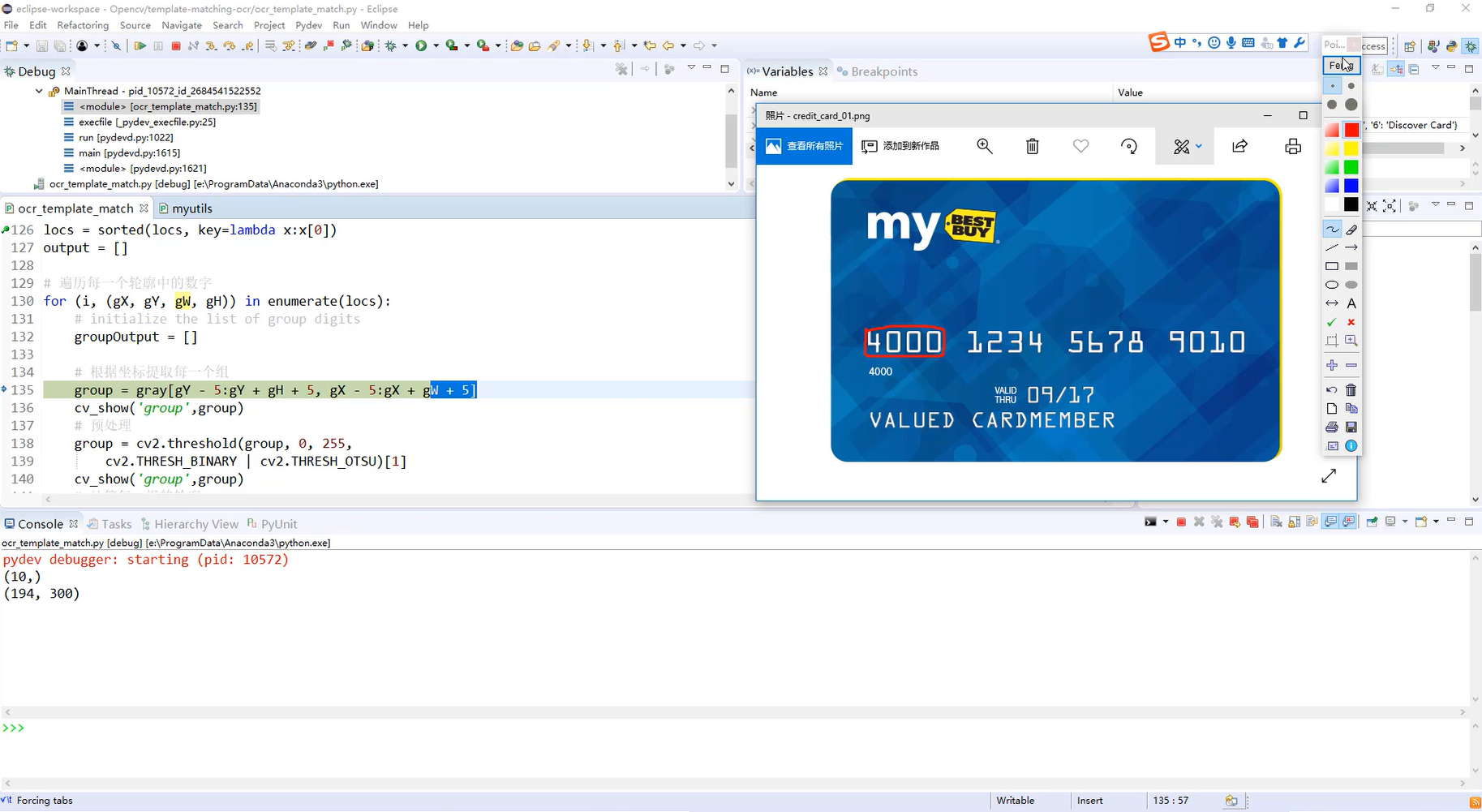Share the photo from the Photos toolbar
The width and height of the screenshot is (1482, 812).
[1240, 146]
